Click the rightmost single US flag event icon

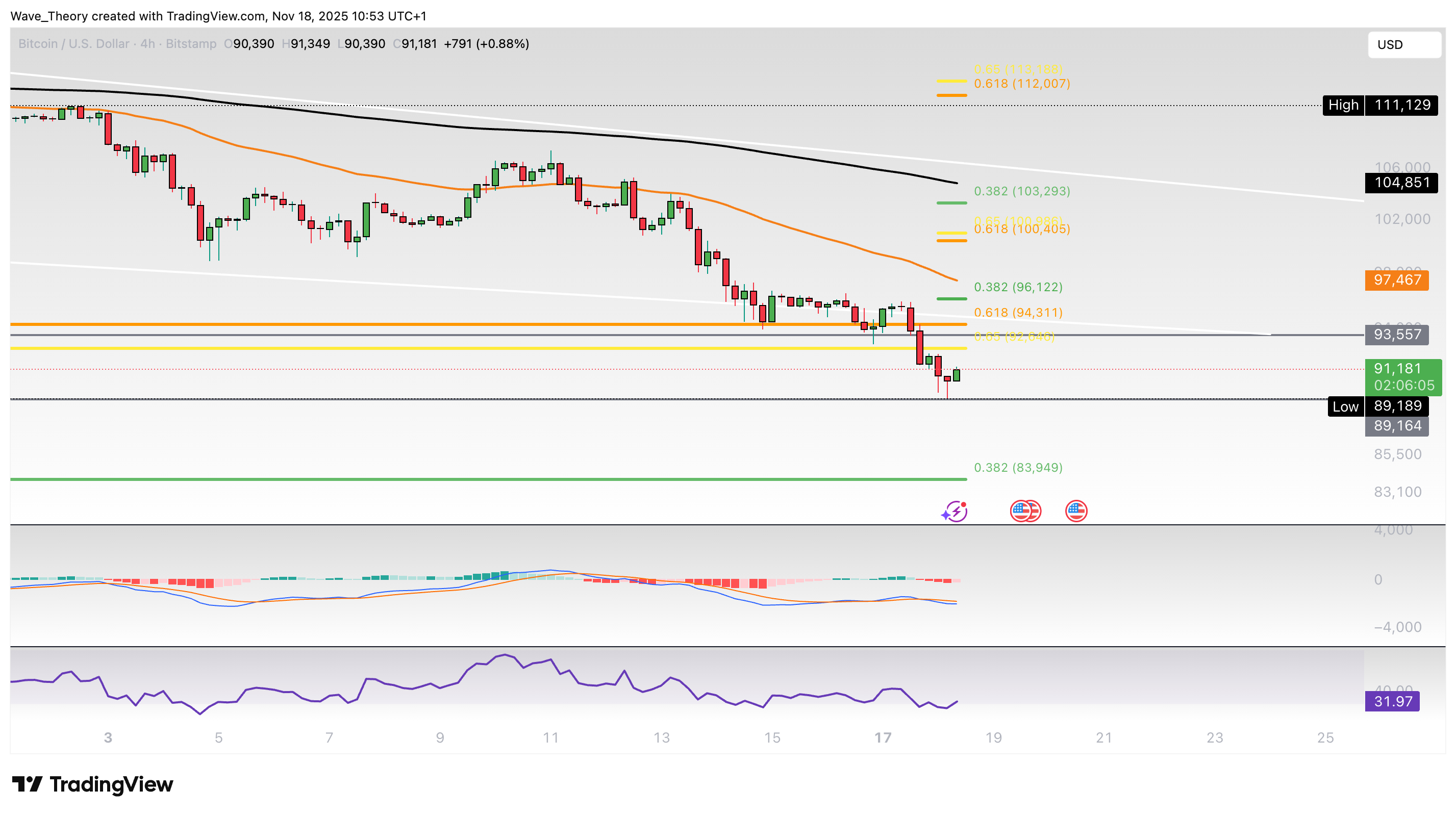1075,511
